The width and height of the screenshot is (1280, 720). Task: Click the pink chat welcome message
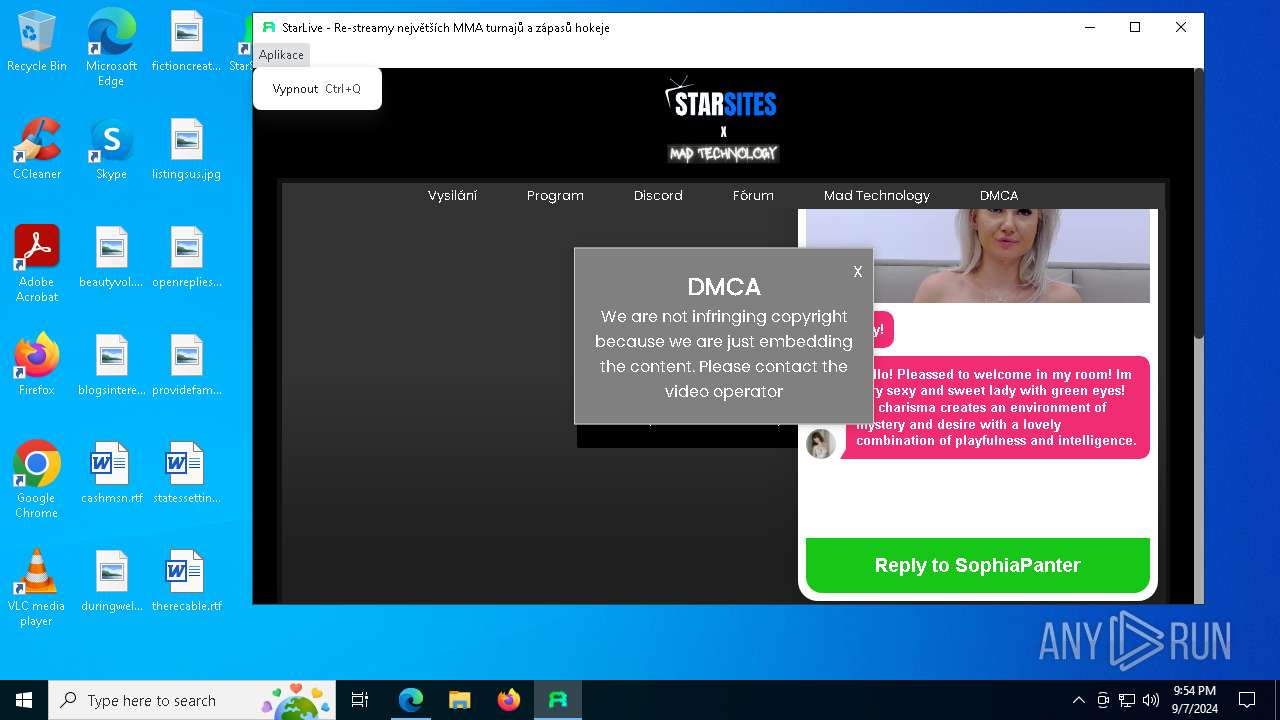point(996,408)
